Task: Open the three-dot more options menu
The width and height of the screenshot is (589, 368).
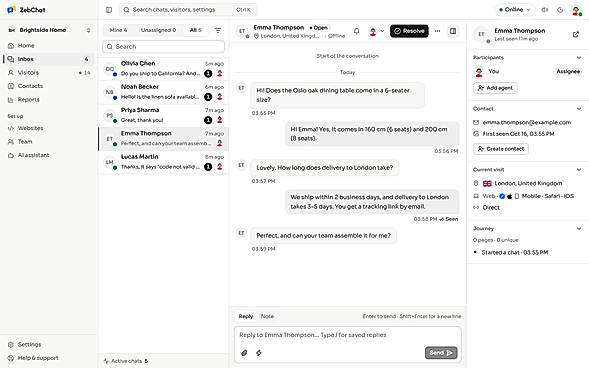Action: coord(437,31)
